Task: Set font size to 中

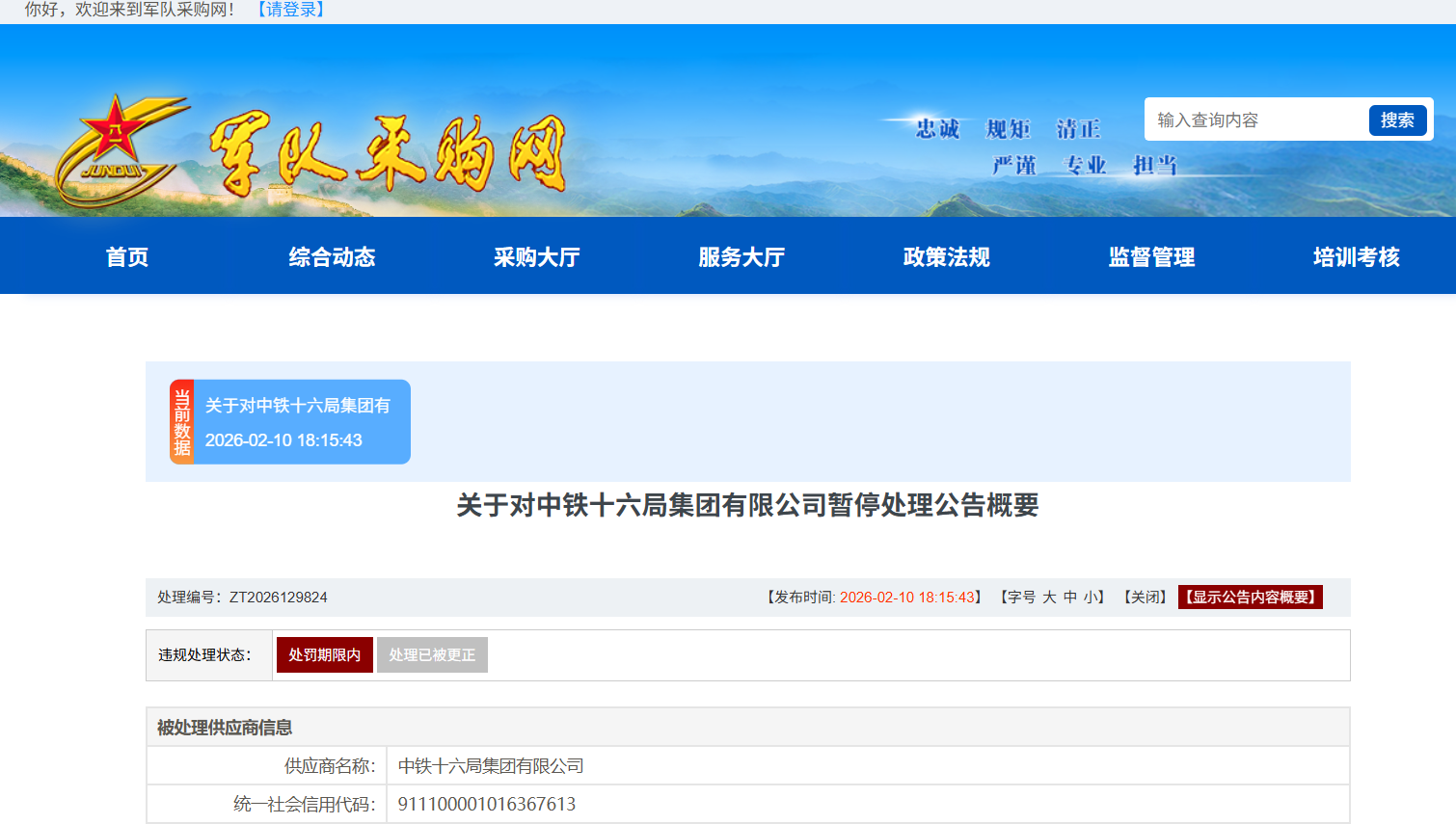Action: 1070,598
